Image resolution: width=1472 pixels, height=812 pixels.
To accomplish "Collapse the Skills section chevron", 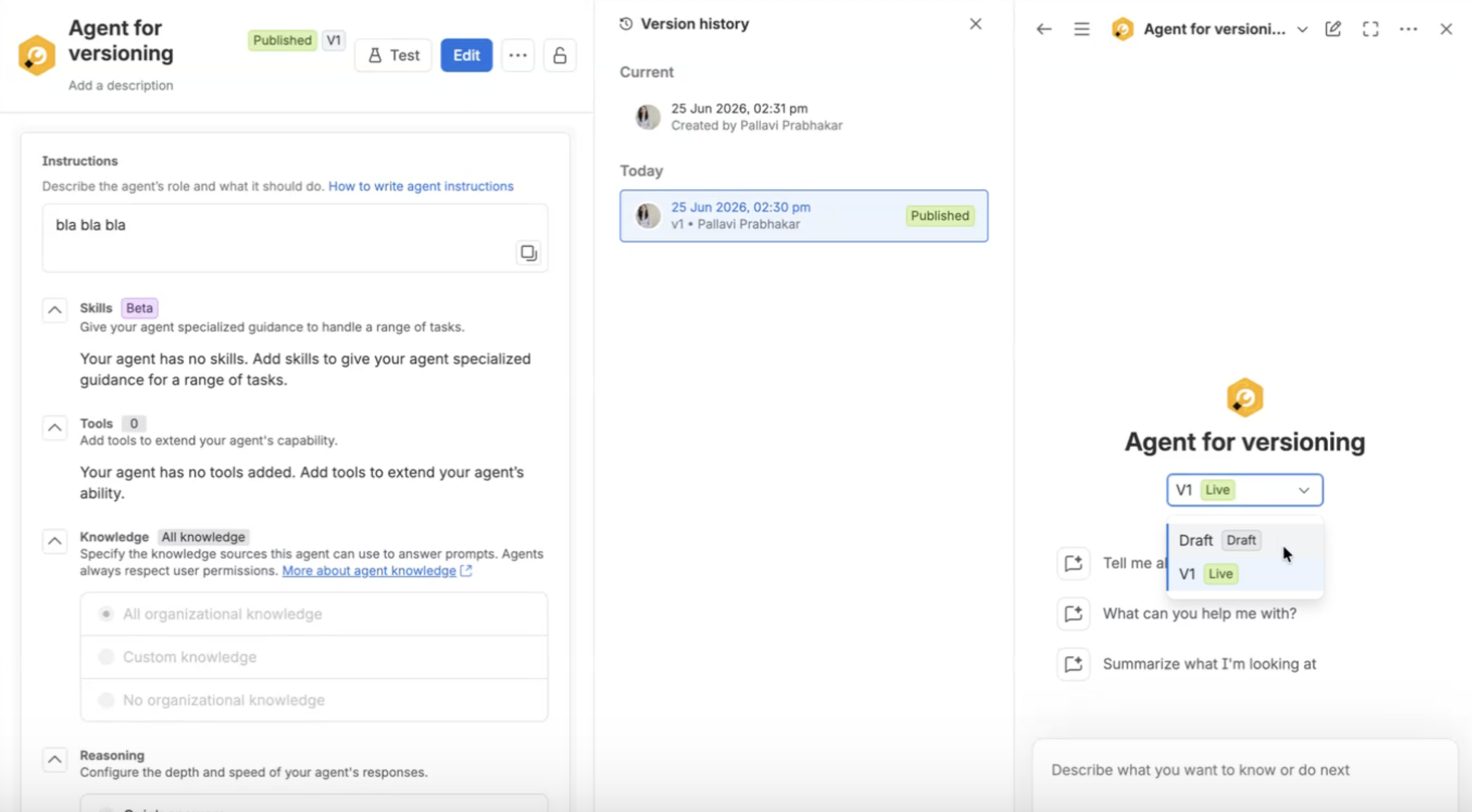I will click(55, 310).
